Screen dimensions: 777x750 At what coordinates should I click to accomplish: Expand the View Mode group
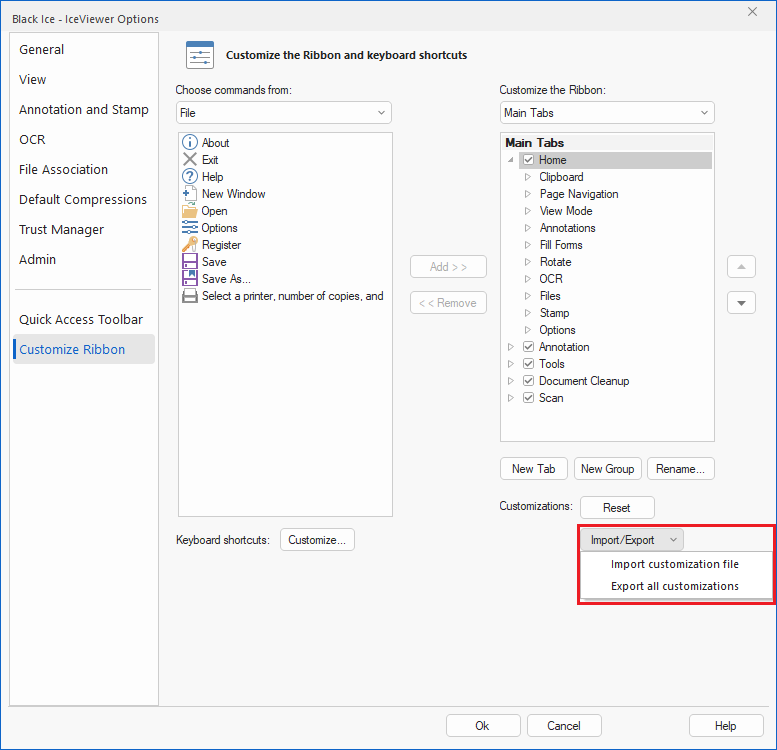click(528, 211)
